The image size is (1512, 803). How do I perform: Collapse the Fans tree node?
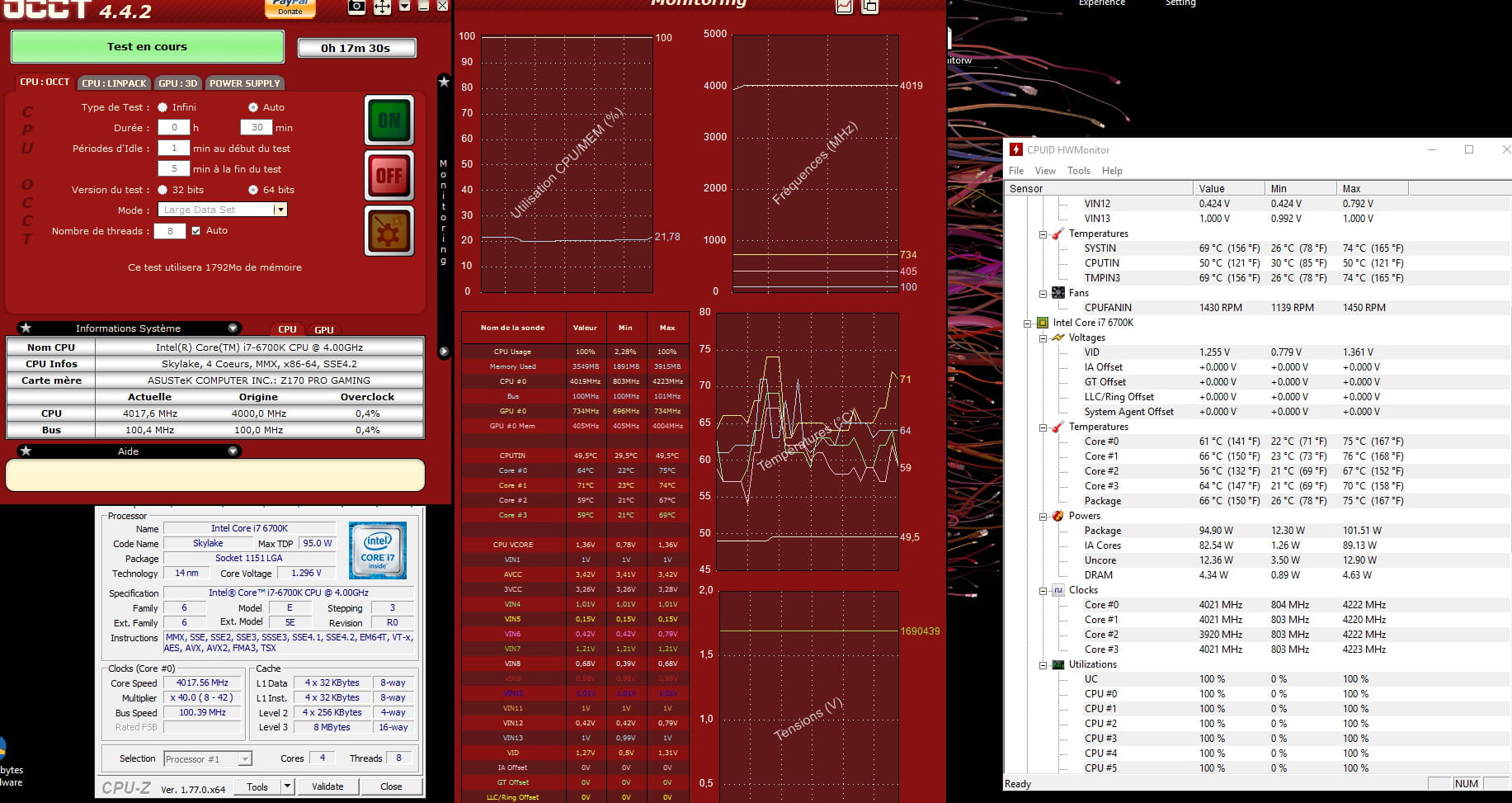pos(1043,294)
